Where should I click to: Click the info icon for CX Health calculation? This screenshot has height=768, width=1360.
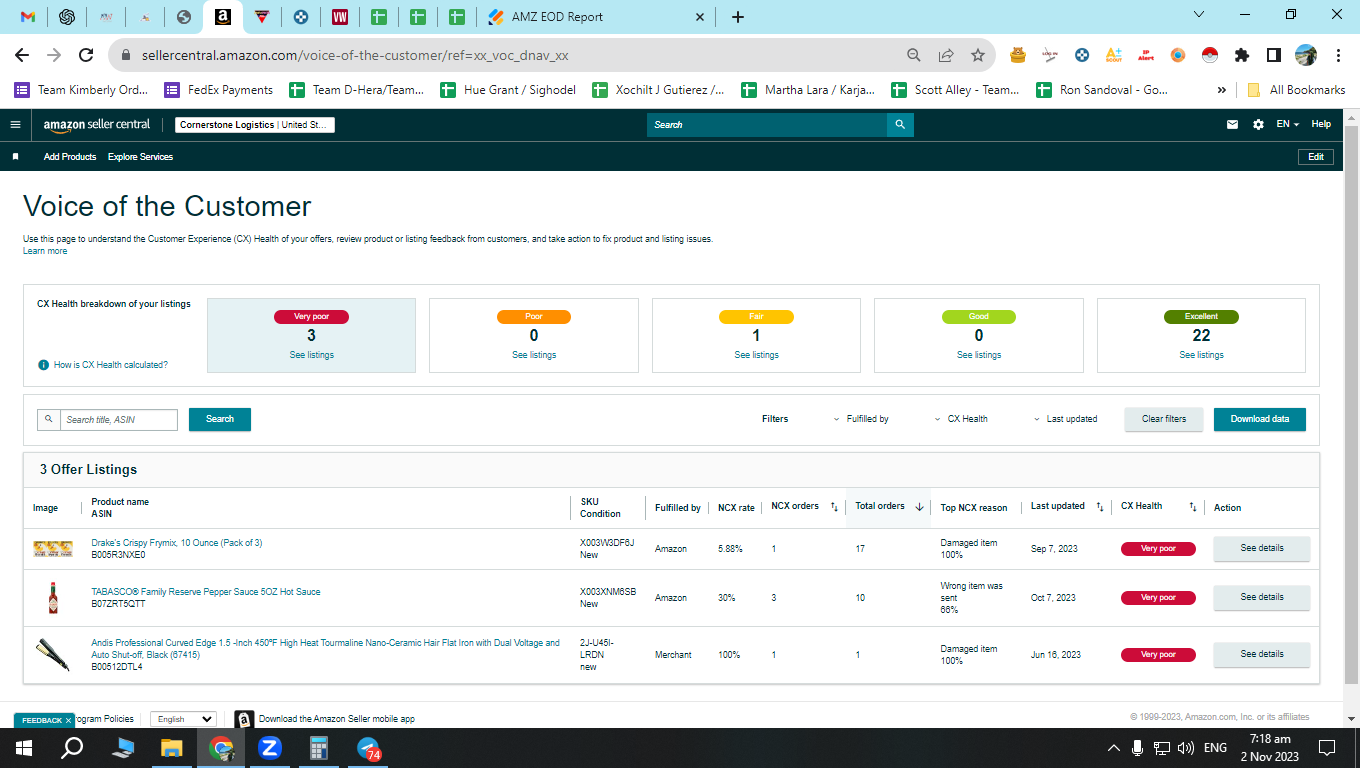(43, 365)
